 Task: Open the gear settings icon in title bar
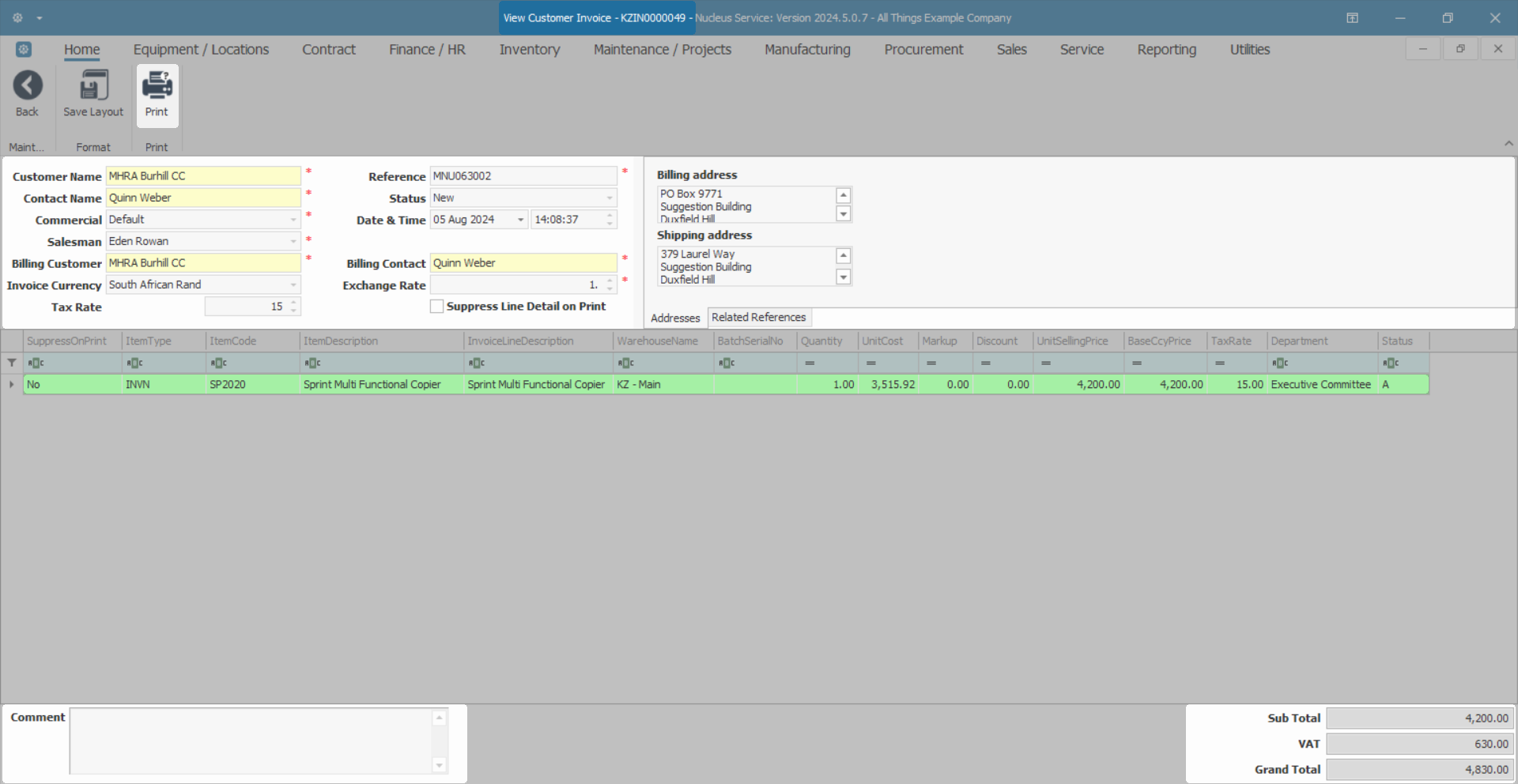tap(17, 17)
